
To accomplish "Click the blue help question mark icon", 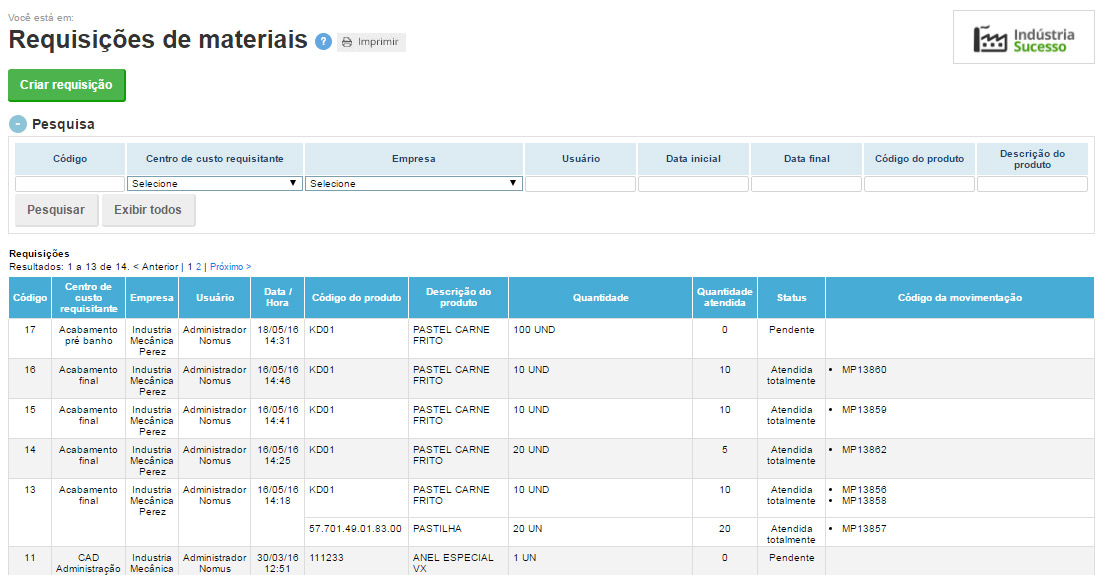I will tap(323, 42).
